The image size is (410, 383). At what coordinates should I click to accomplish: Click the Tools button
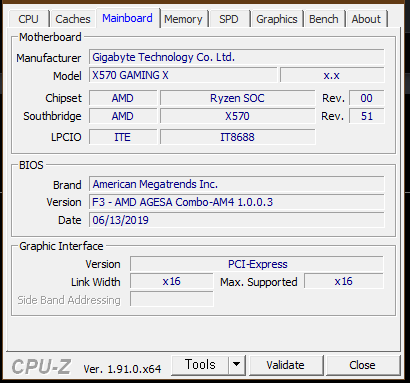pos(200,365)
